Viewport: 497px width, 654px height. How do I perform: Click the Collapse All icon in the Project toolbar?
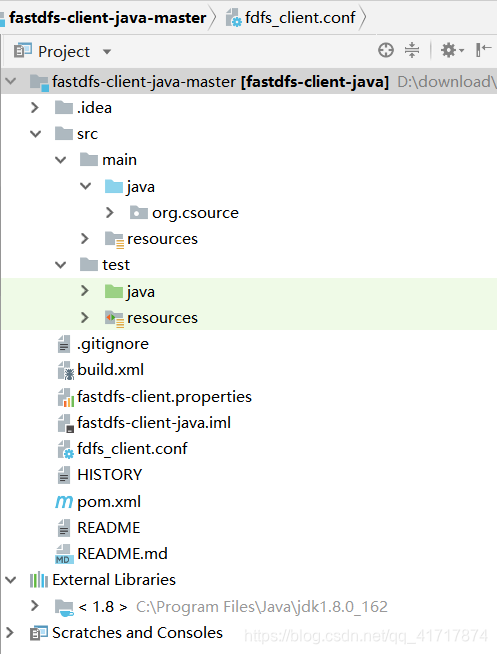pos(412,50)
